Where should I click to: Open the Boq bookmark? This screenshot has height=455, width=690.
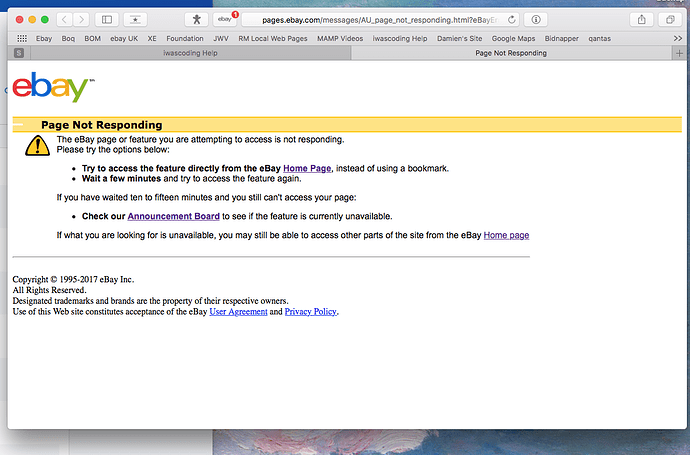pyautogui.click(x=68, y=38)
